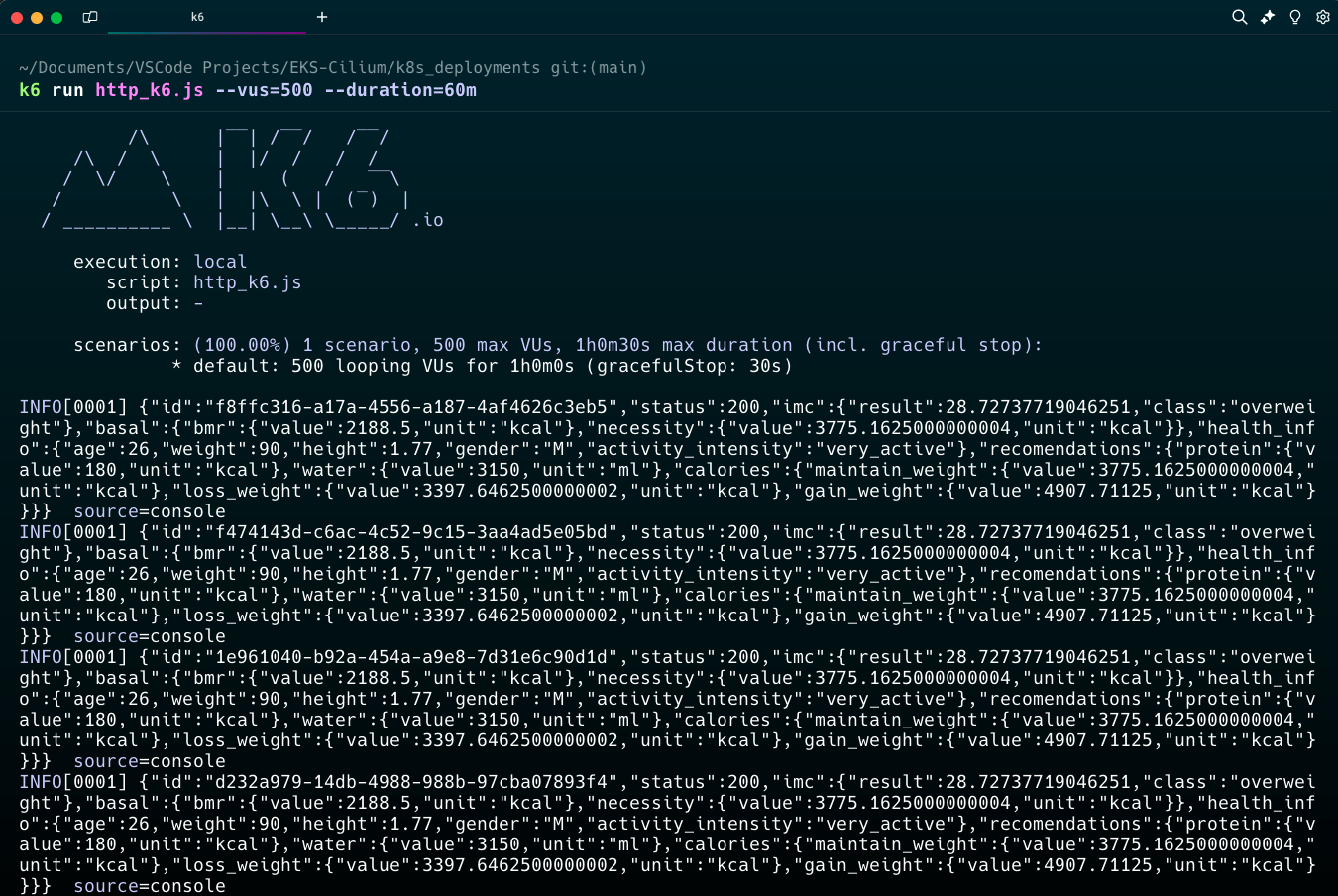Click source=console ending the f8ffc316 log entry
Image resolution: width=1338 pixels, height=896 pixels.
click(150, 511)
